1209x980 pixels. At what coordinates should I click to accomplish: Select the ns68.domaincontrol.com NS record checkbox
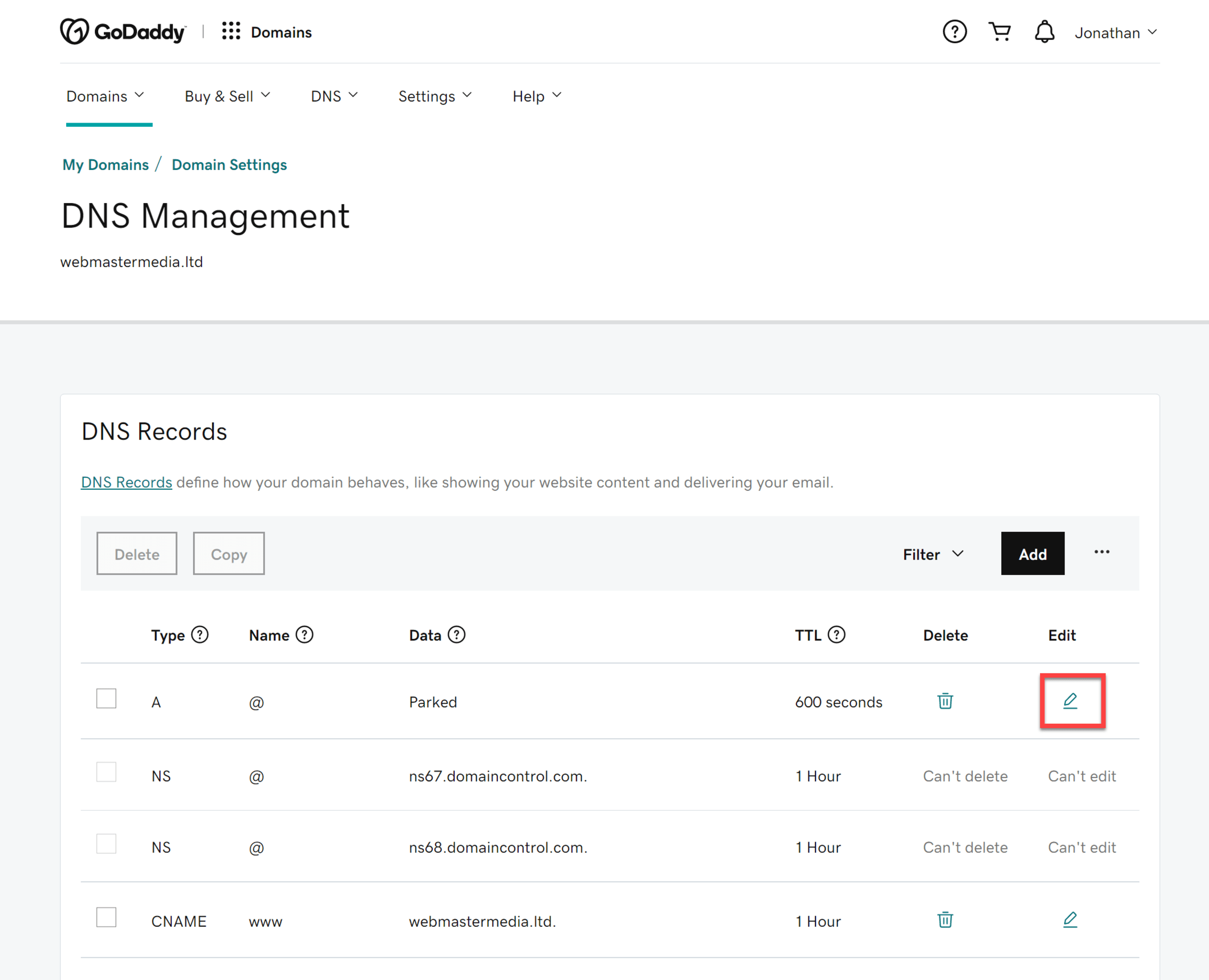106,844
